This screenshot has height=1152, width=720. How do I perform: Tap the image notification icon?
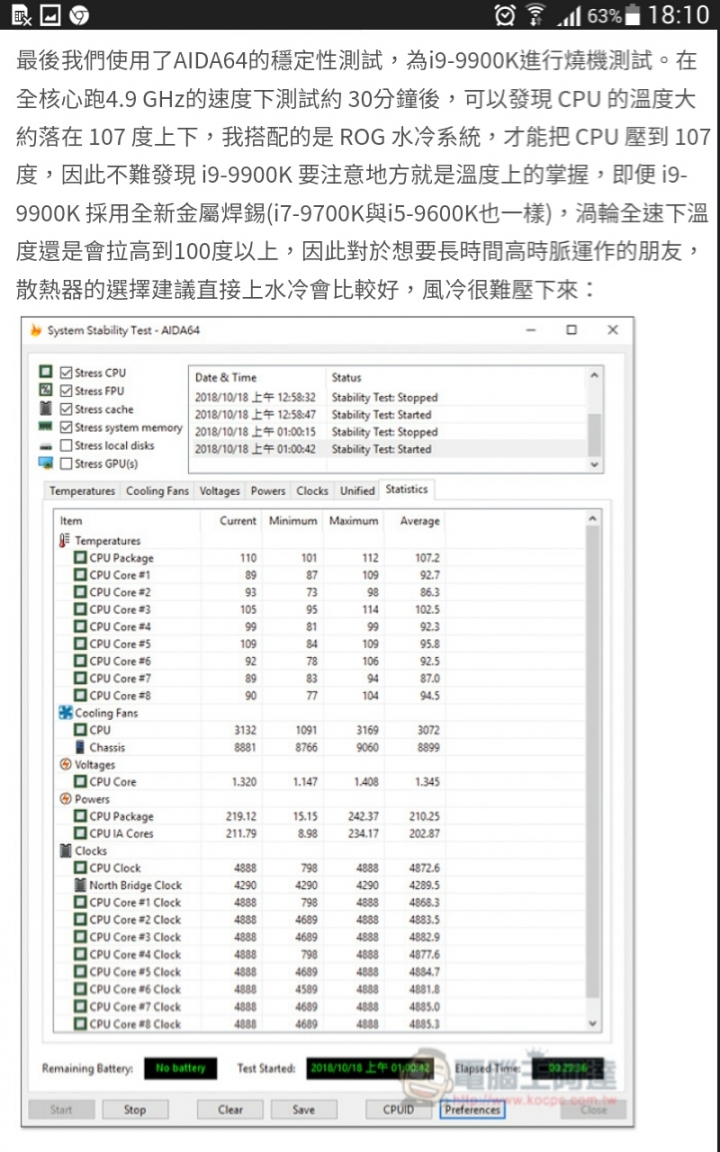[50, 15]
